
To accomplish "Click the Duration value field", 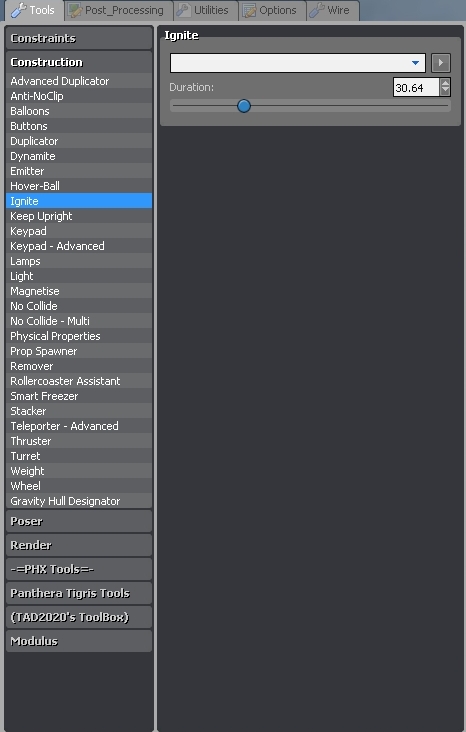I will [416, 87].
